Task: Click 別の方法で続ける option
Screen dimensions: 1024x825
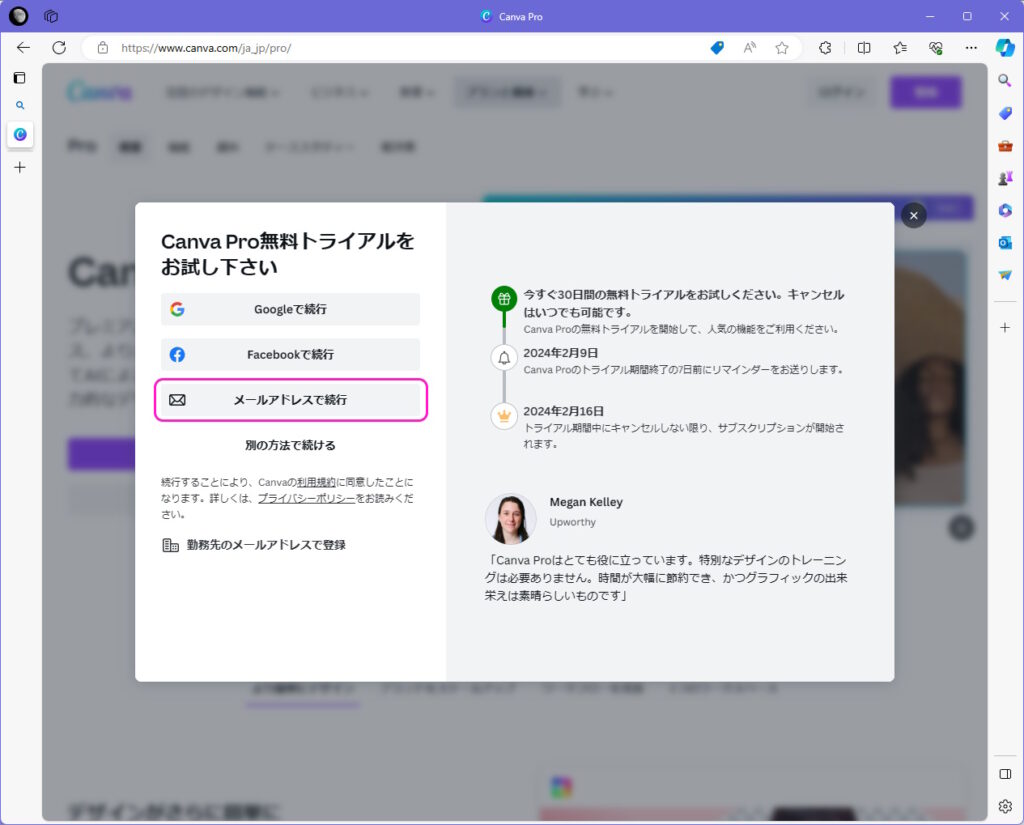Action: 291,445
